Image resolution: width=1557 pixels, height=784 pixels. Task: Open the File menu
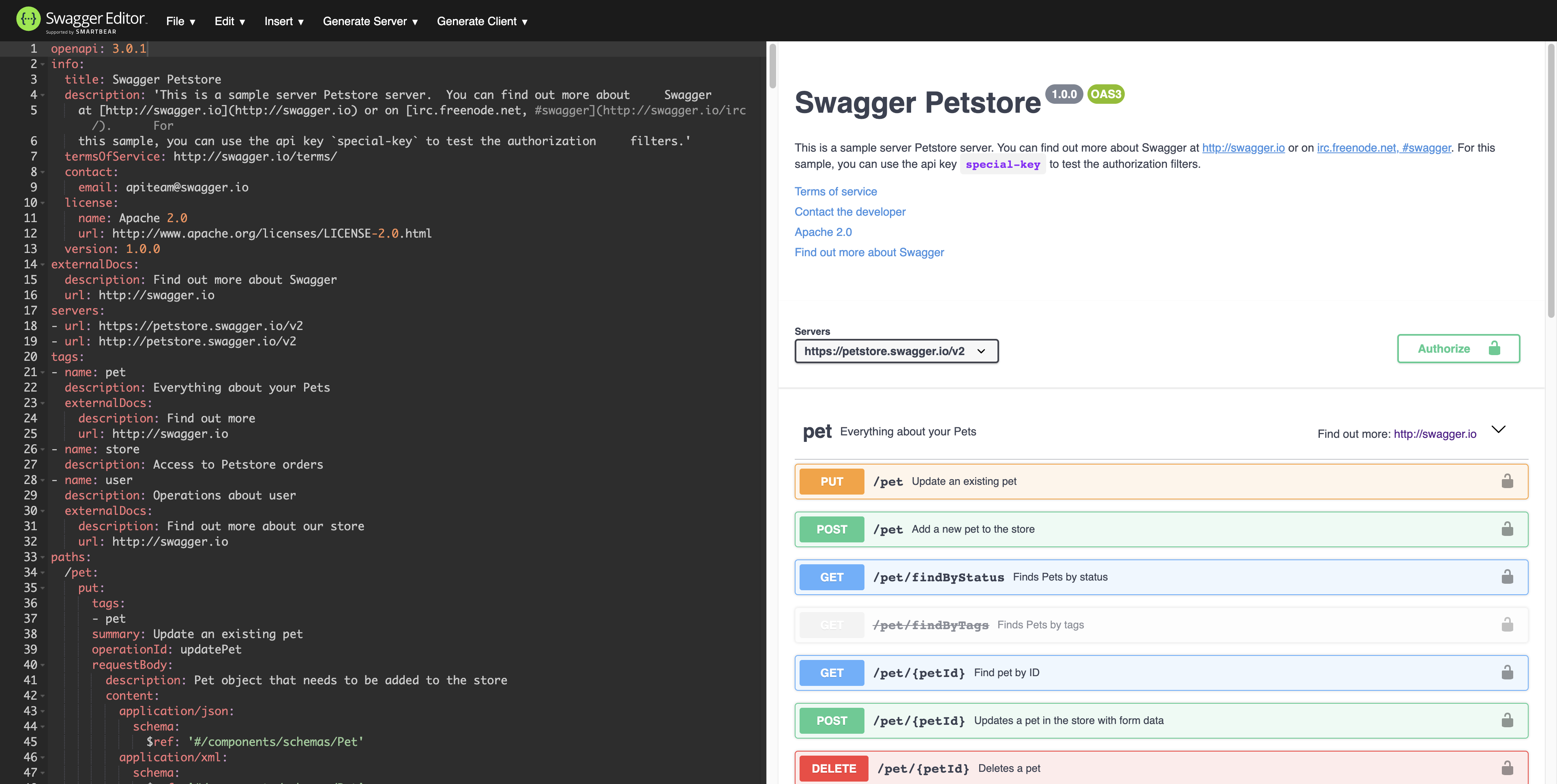180,22
